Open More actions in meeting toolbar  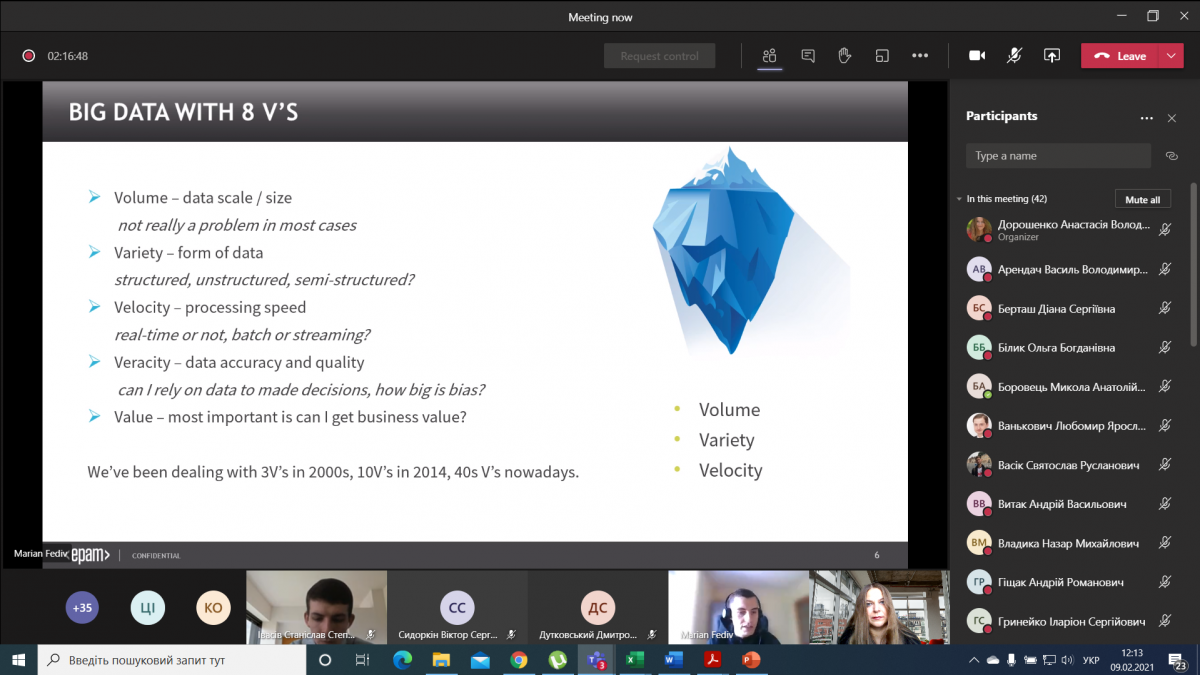click(920, 56)
